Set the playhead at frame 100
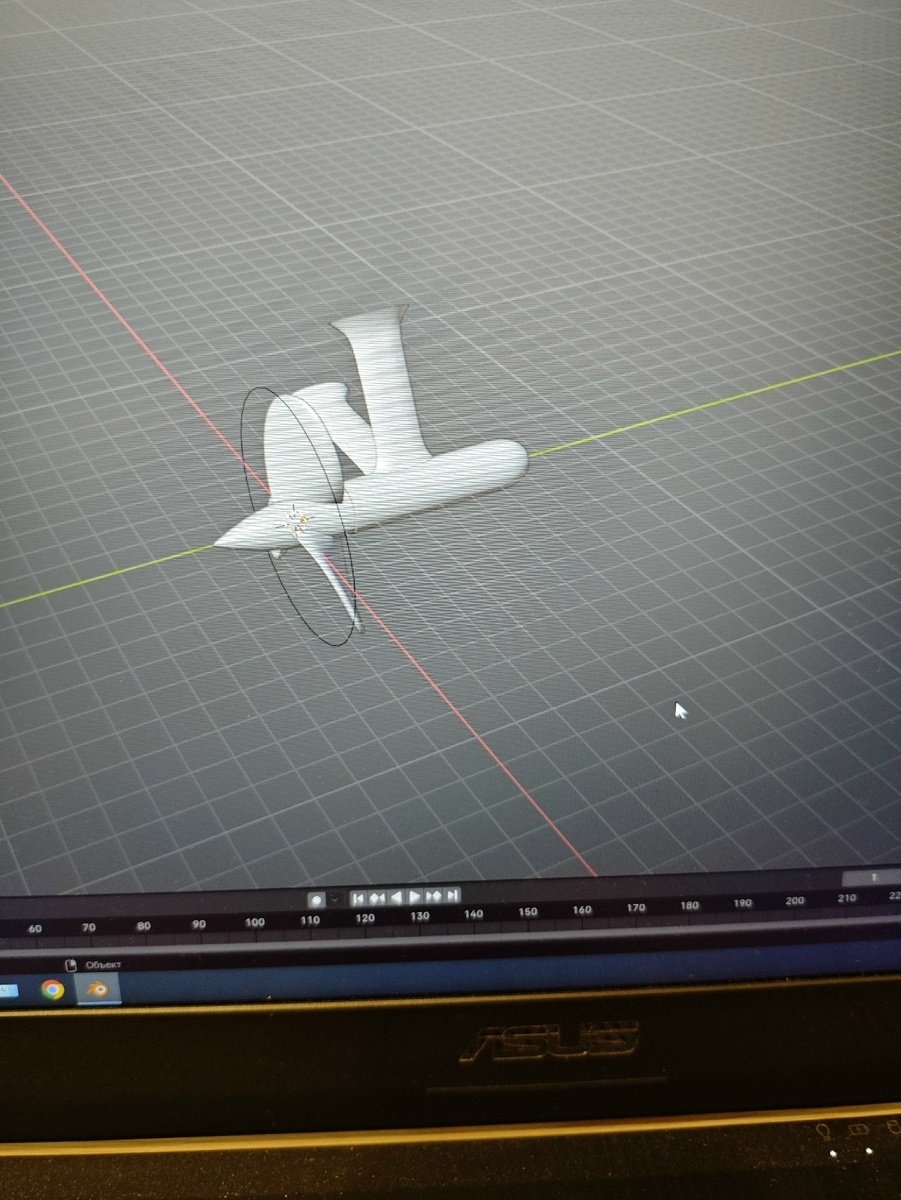The height and width of the screenshot is (1200, 901). (255, 922)
